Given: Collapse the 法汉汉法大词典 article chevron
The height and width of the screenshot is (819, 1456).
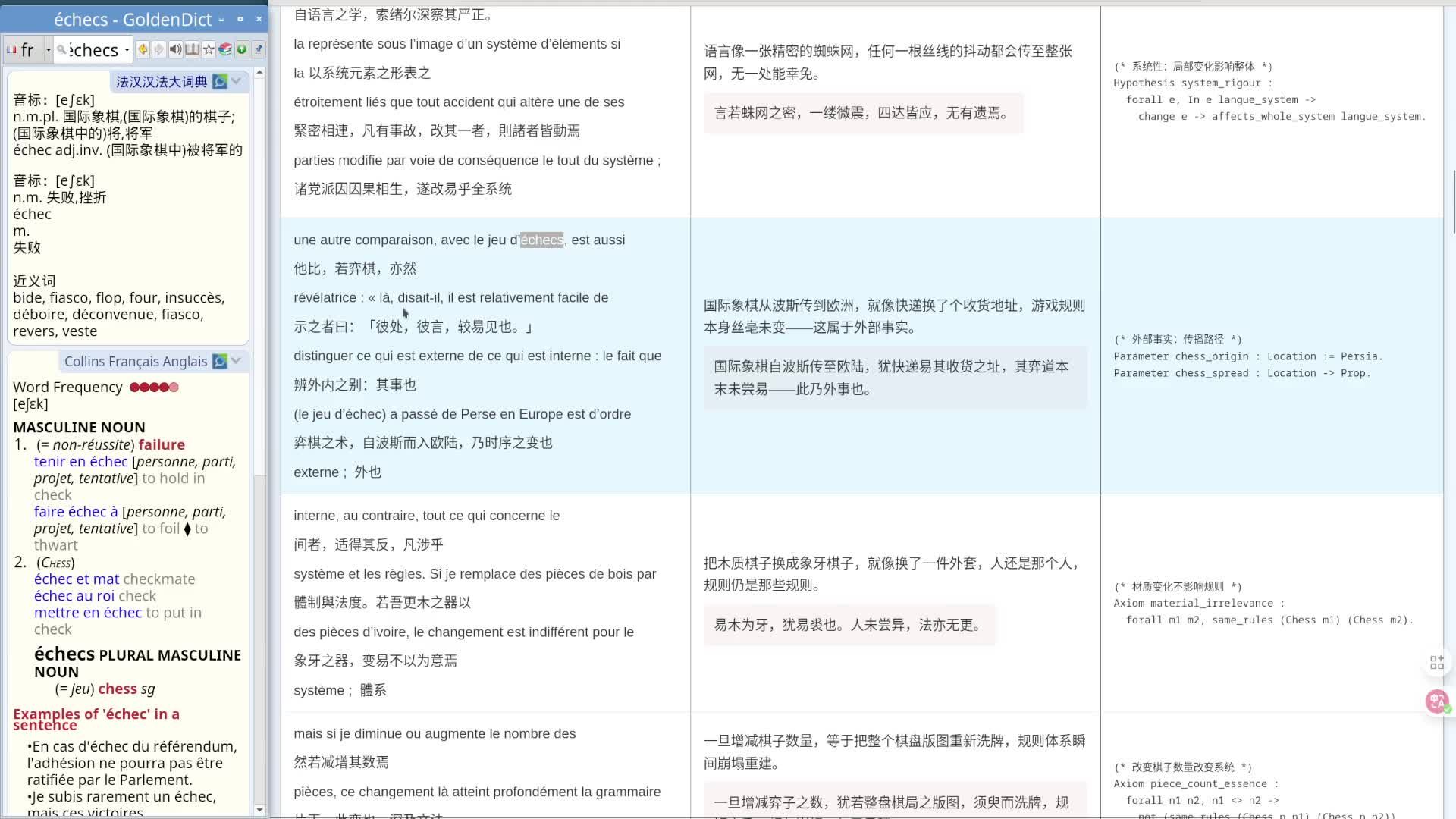Looking at the screenshot, I should click(236, 81).
